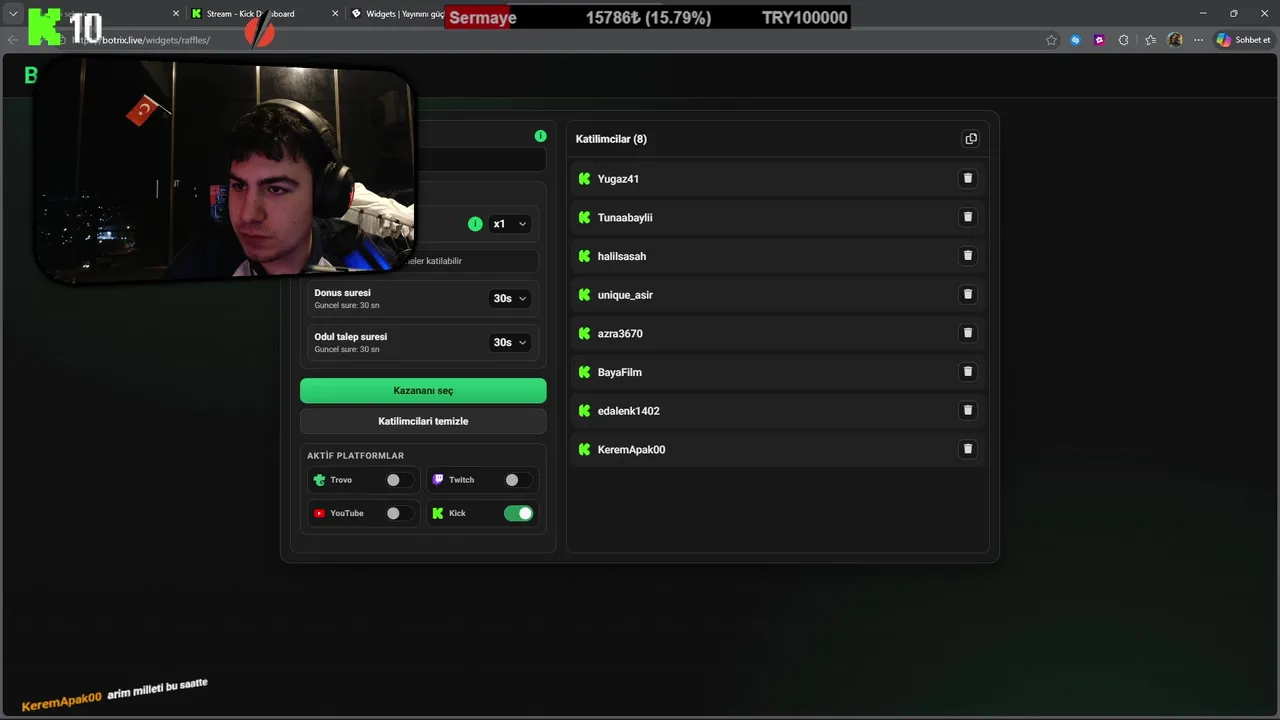Click participant name Yugaz41
This screenshot has height=720, width=1280.
point(618,179)
